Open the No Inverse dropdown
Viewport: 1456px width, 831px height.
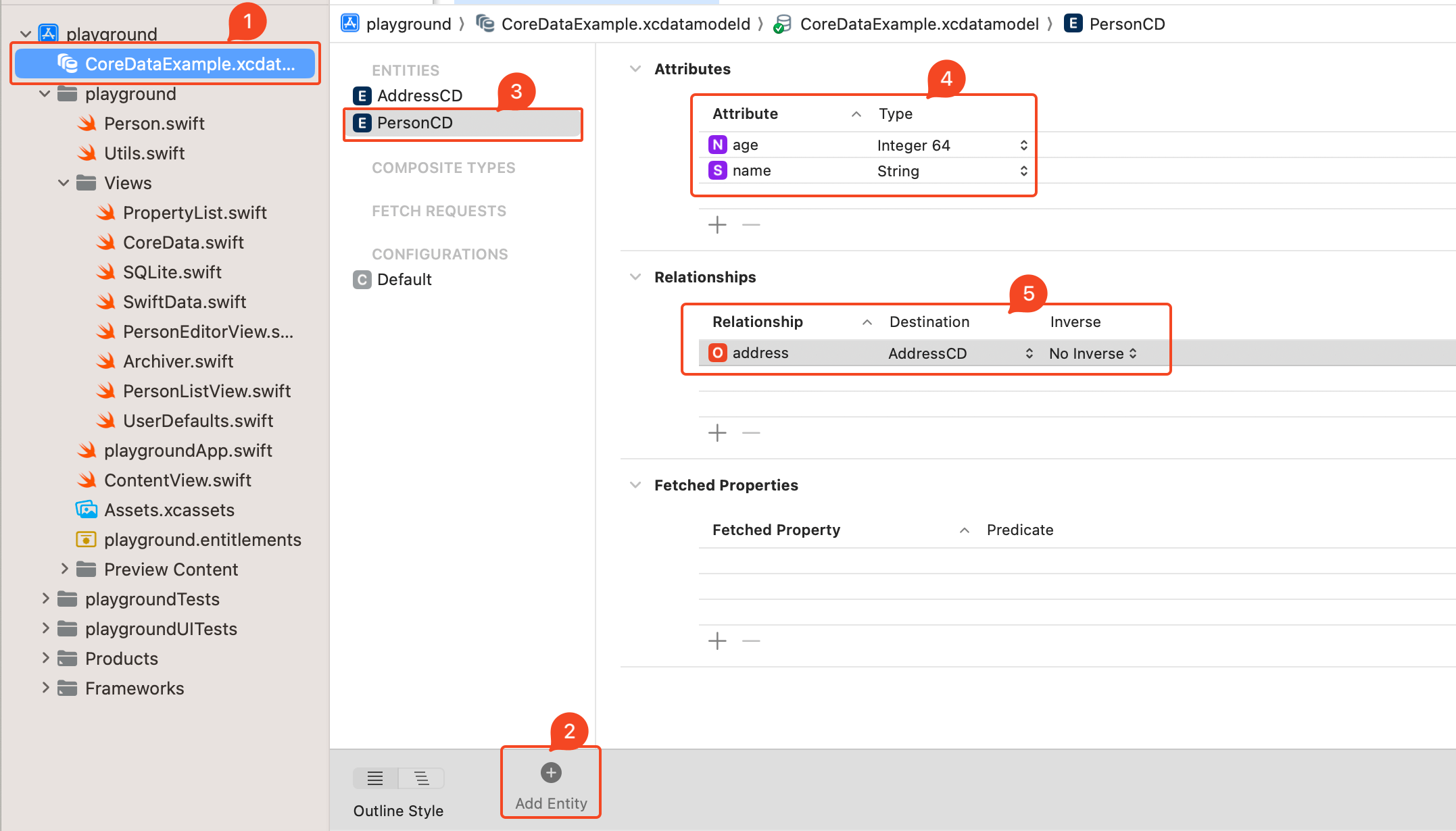[1093, 353]
